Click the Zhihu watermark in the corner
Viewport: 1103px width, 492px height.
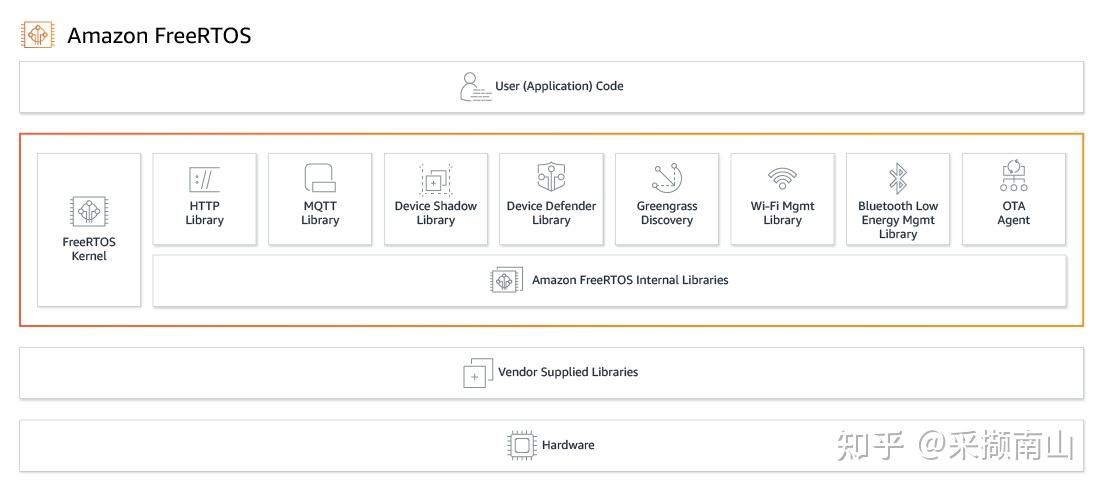coord(954,446)
